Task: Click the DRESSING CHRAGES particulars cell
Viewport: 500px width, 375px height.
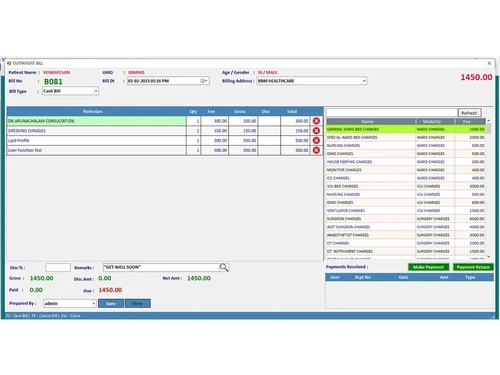Action: tap(96, 131)
